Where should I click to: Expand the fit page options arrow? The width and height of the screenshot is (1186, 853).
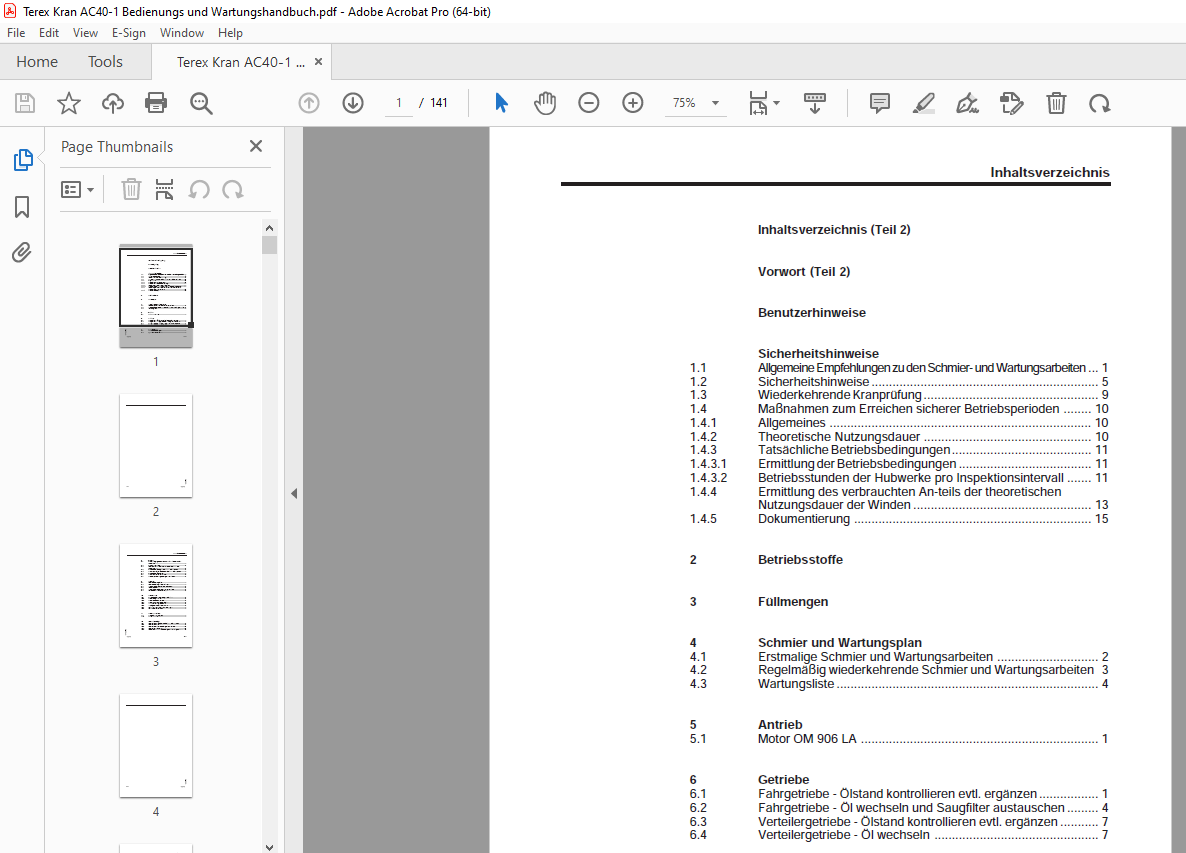(777, 103)
